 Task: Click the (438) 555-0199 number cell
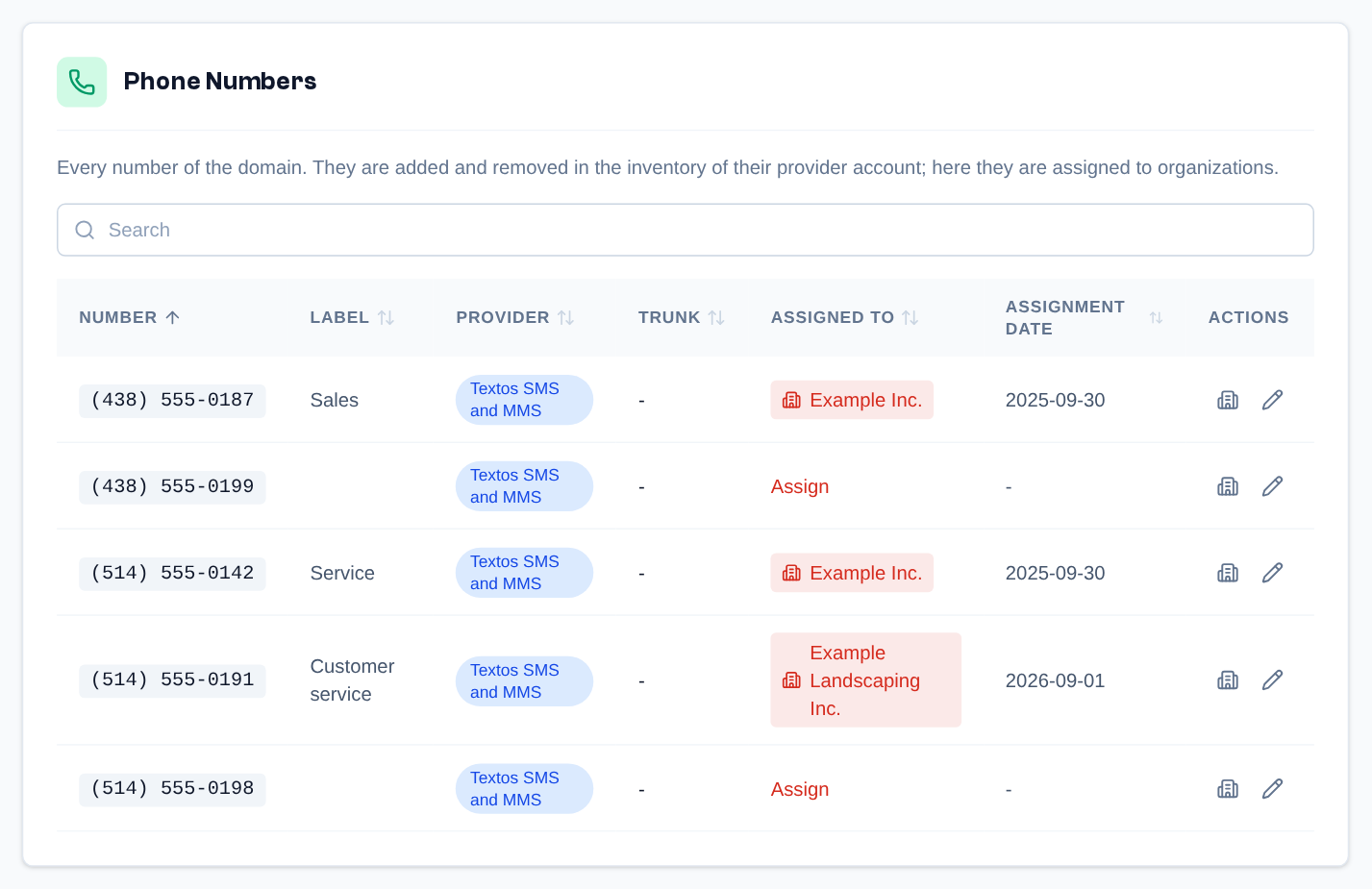pos(172,486)
